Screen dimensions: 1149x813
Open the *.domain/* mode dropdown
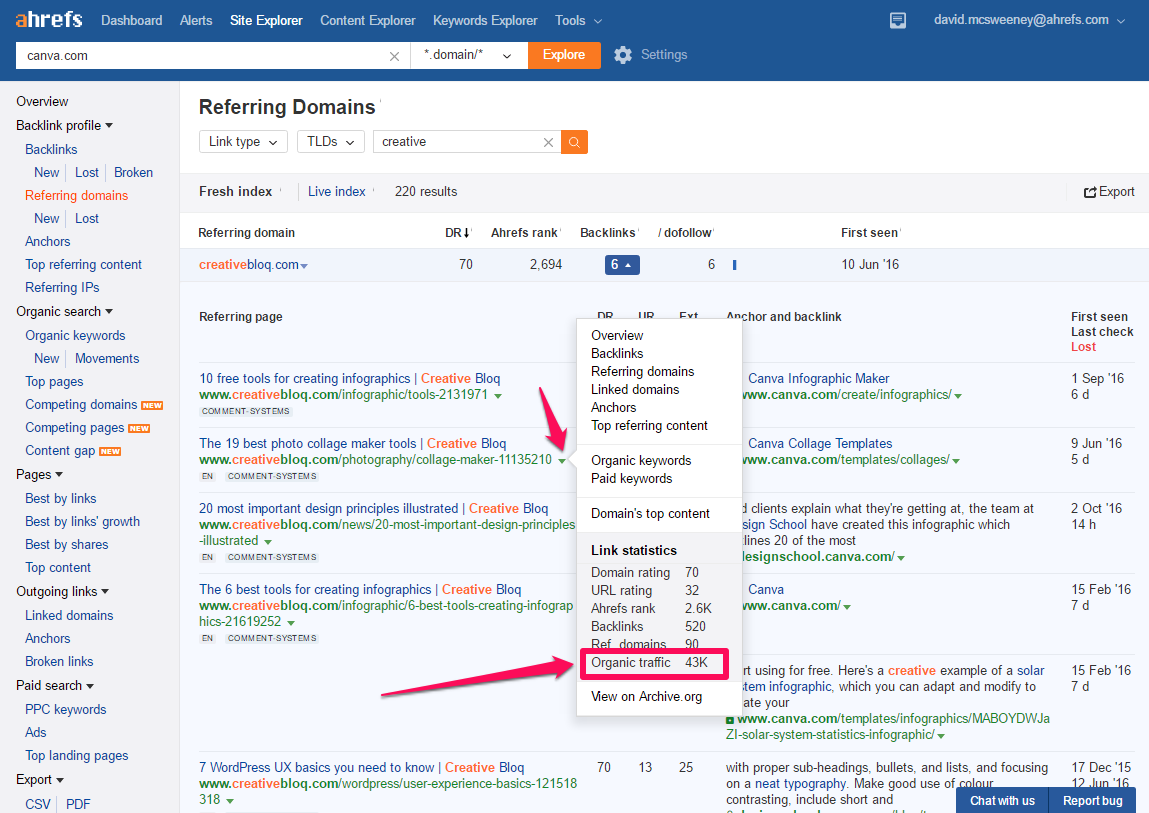pos(469,55)
